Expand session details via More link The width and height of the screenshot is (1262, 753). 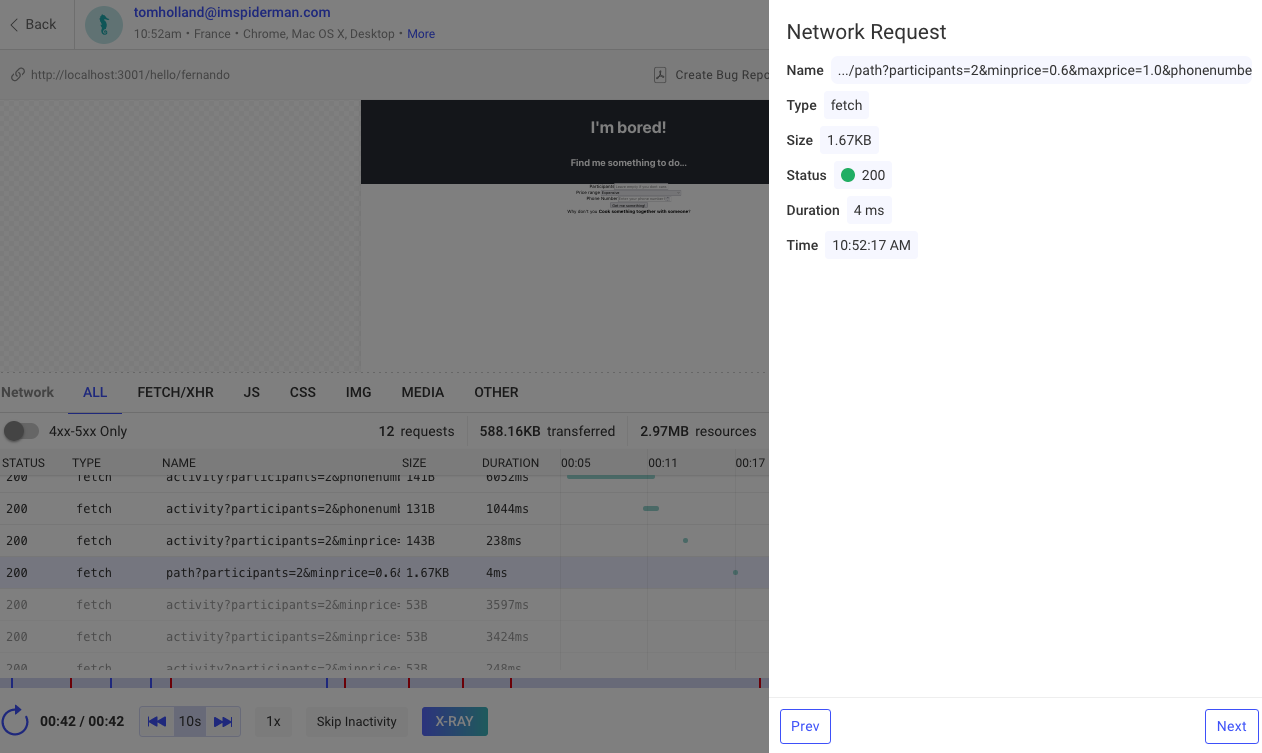pos(421,34)
